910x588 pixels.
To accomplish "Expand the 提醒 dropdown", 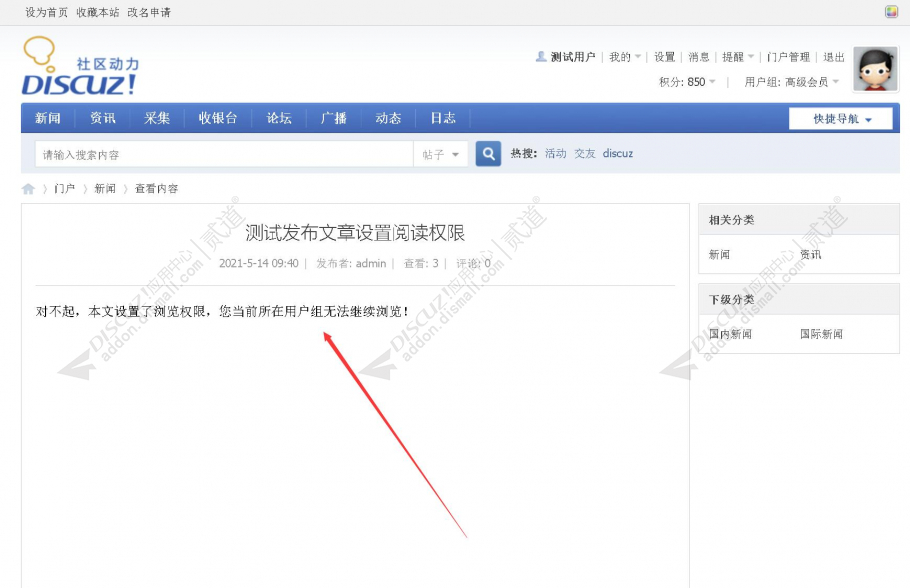I will pyautogui.click(x=738, y=57).
